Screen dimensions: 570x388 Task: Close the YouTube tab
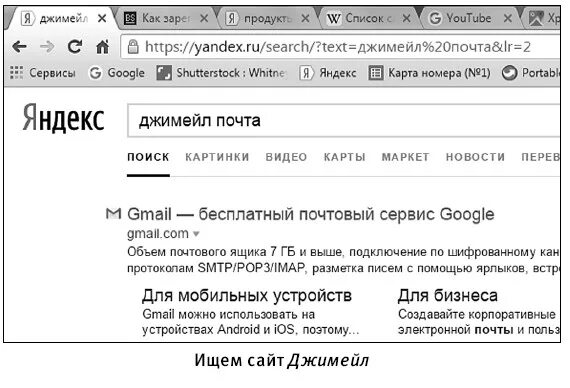coord(508,18)
